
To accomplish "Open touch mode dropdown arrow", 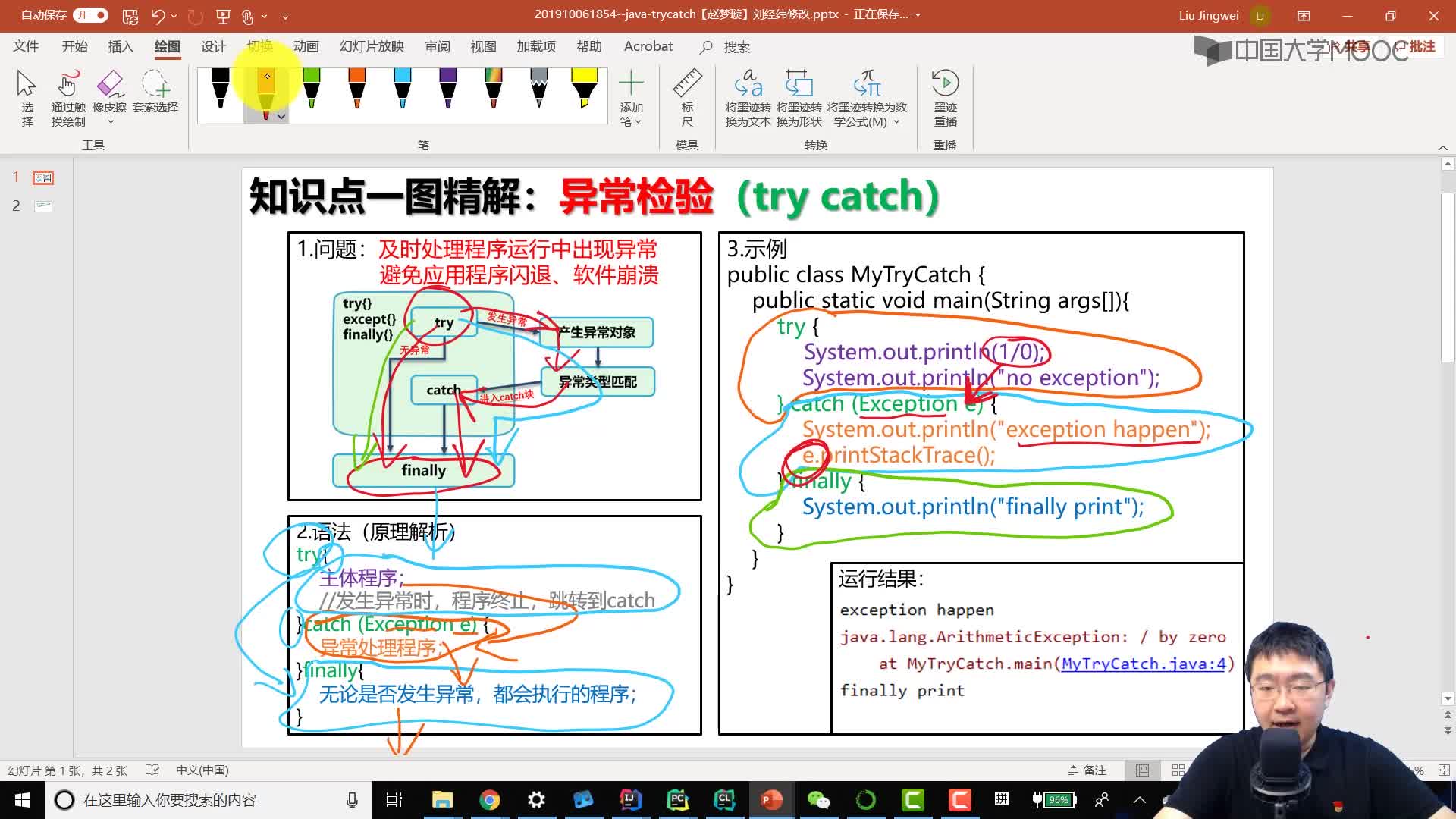I will 264,16.
